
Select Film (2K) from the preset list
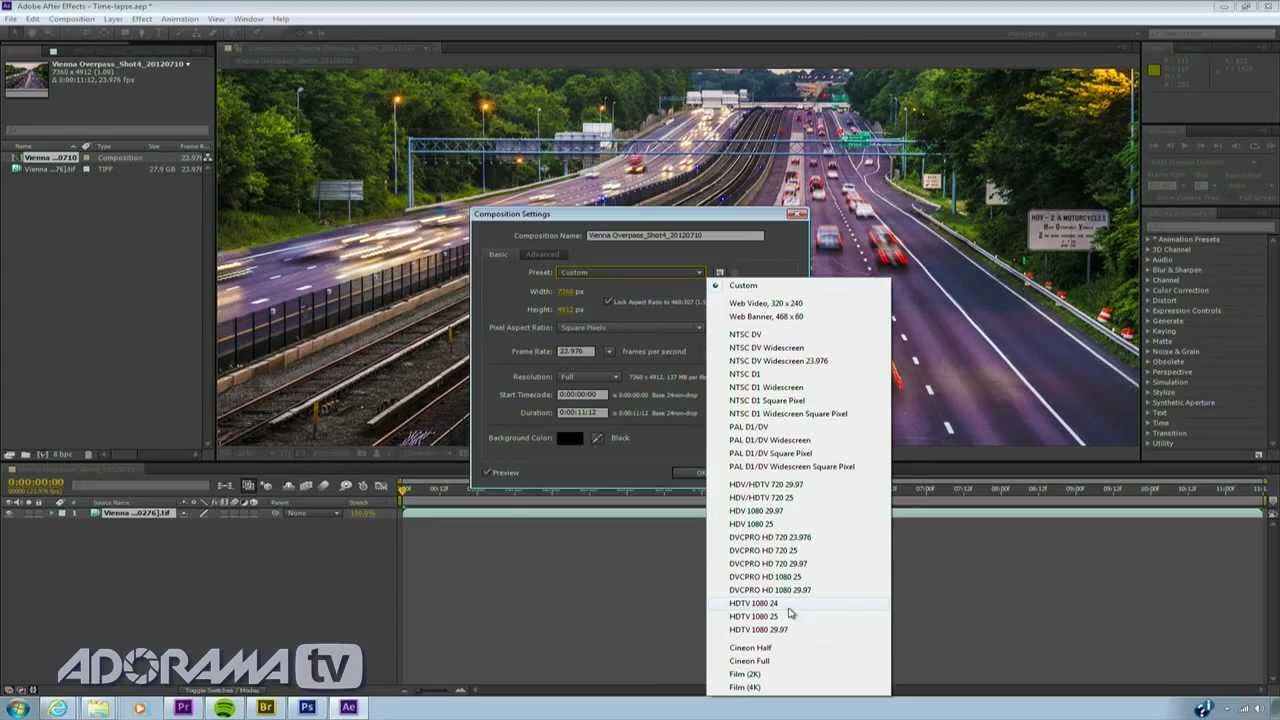(745, 674)
